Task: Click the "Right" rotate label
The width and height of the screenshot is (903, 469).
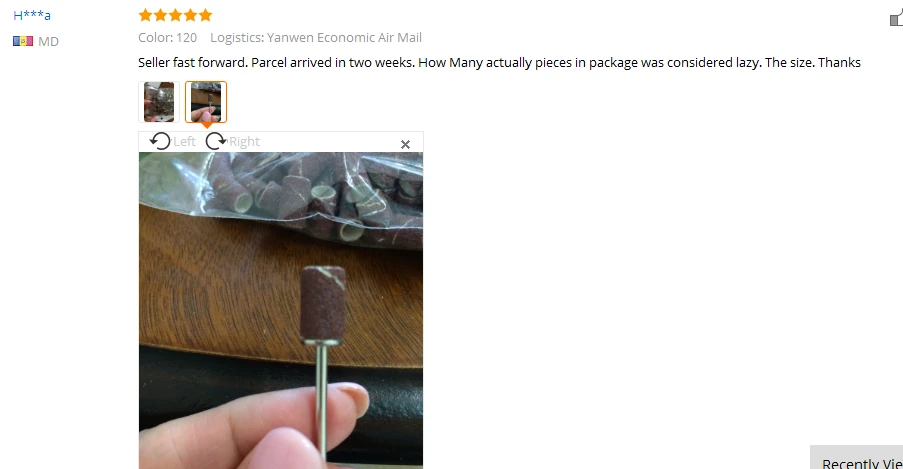Action: [x=244, y=142]
